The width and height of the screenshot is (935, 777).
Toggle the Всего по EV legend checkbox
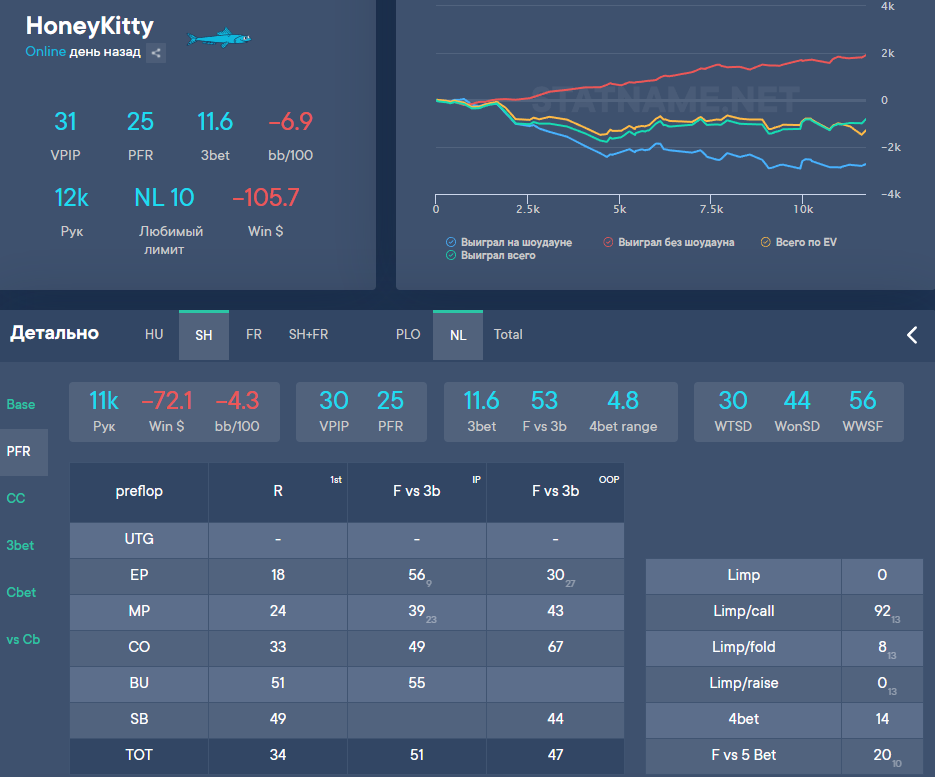[x=766, y=242]
